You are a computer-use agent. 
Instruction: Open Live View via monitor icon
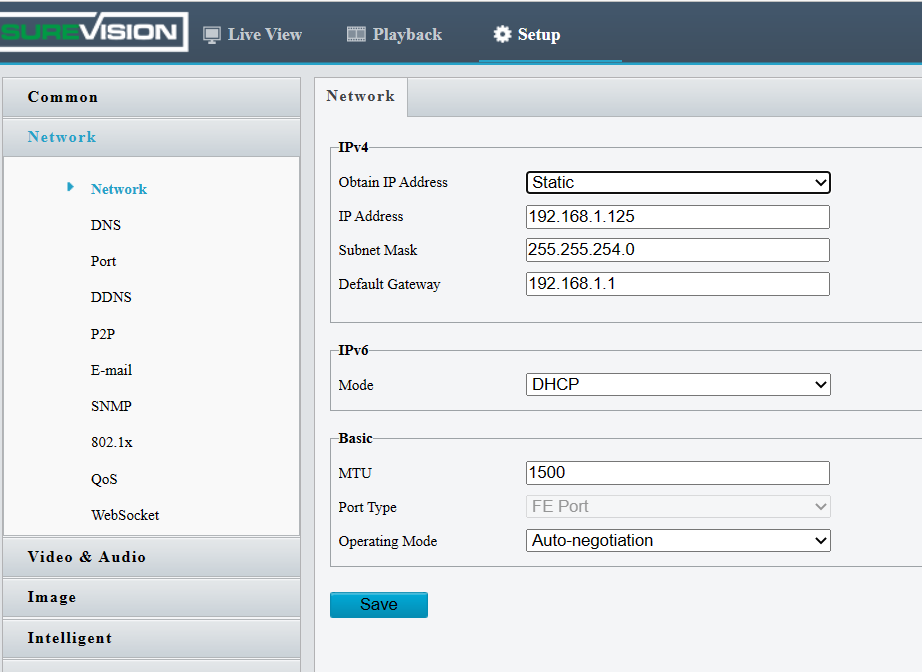pos(212,35)
